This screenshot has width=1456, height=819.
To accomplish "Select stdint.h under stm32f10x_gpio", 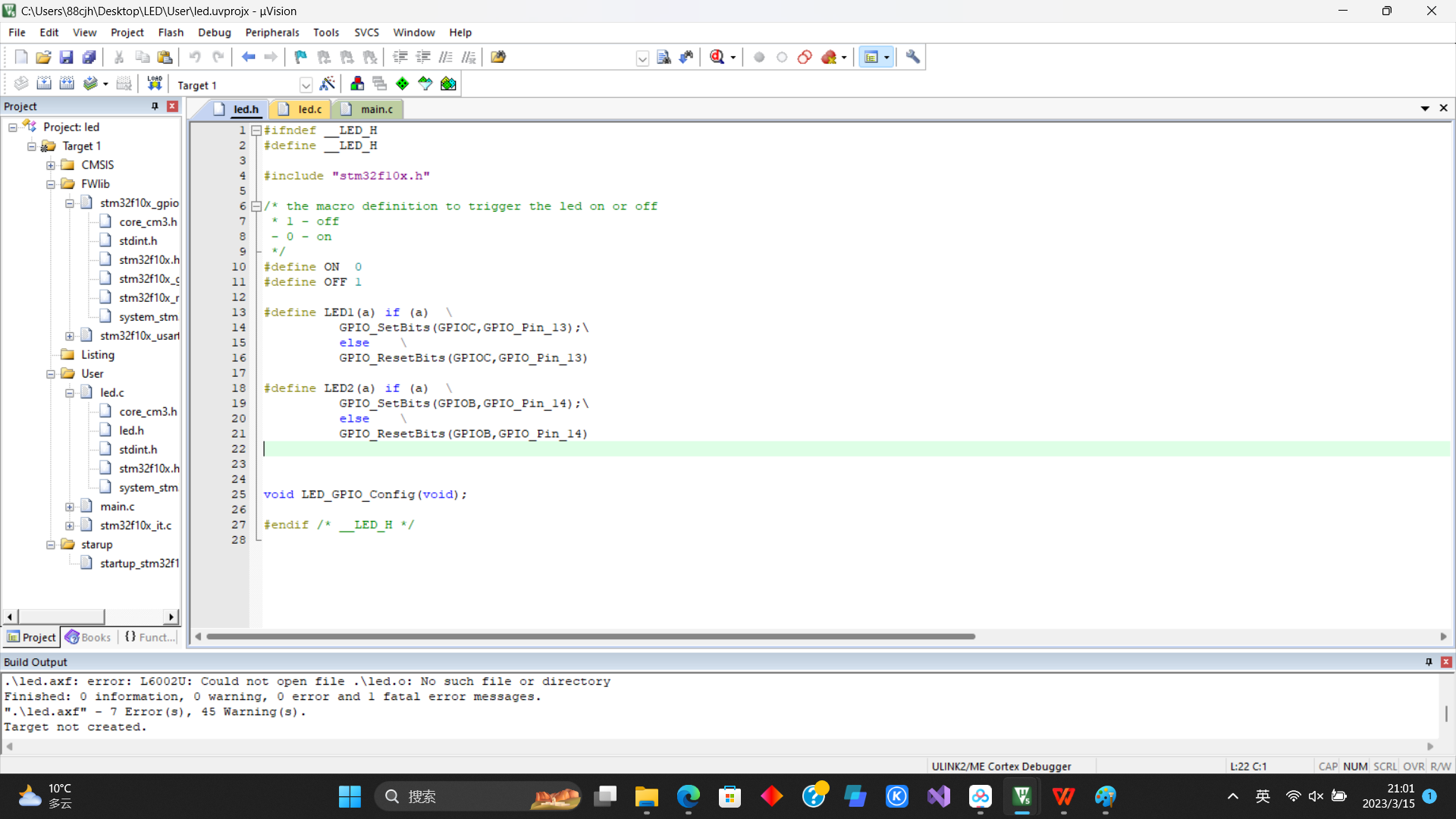I will click(138, 241).
